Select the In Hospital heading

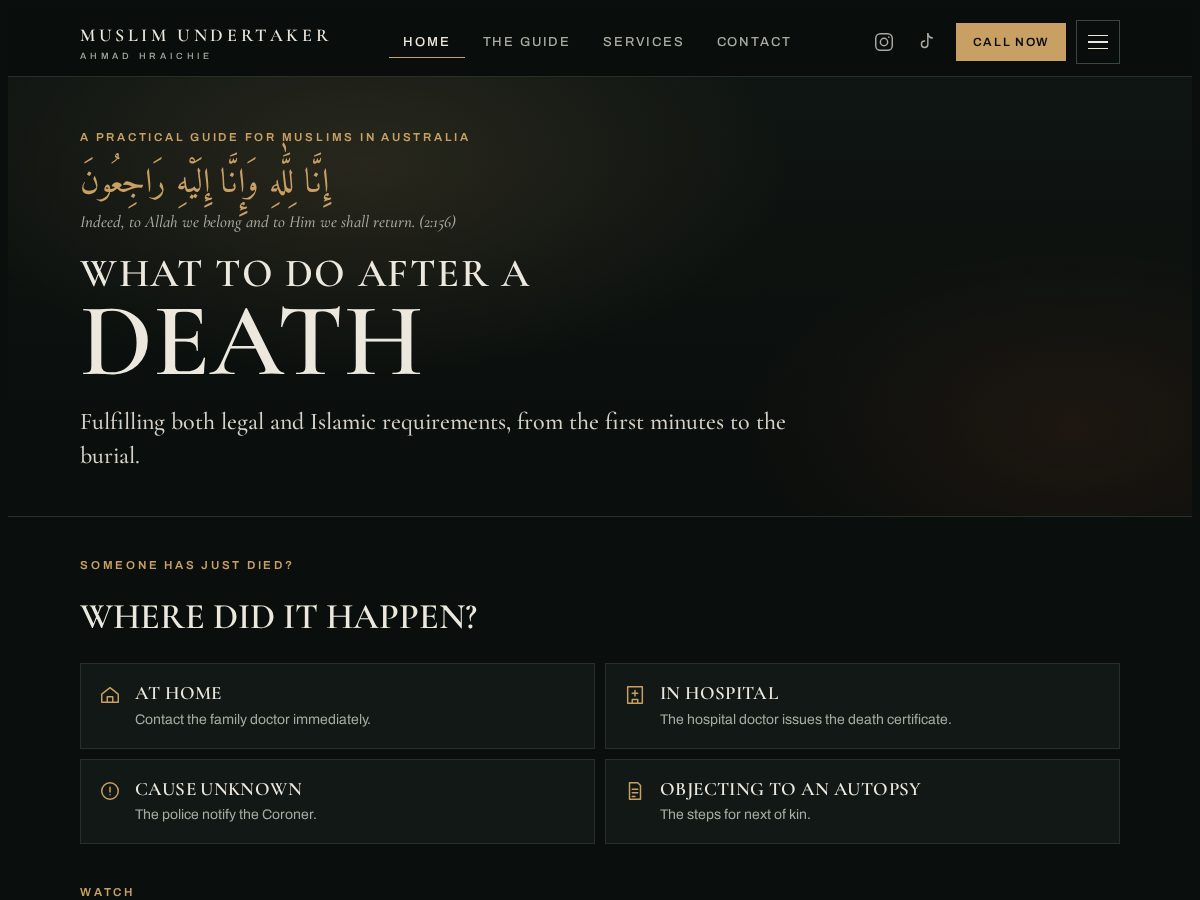point(719,693)
